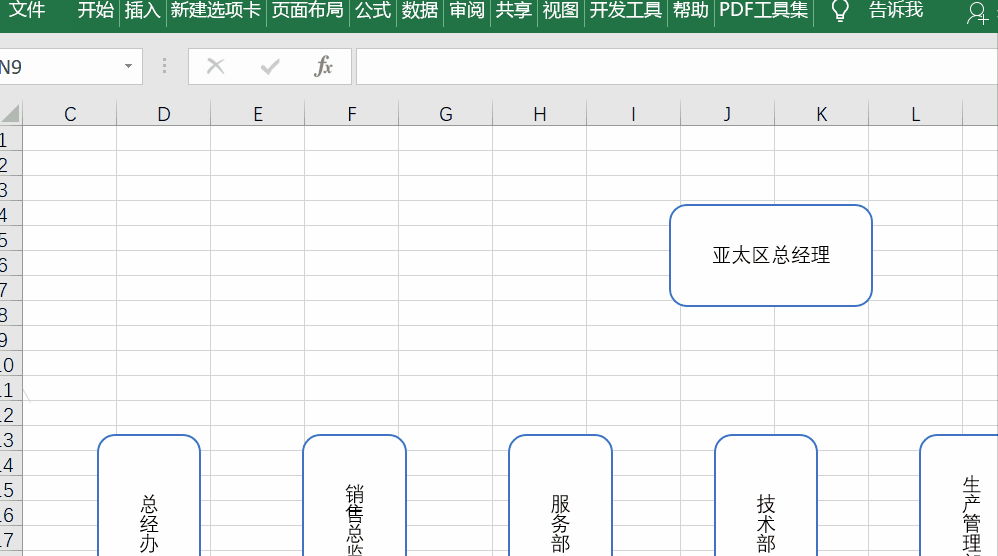
Task: Switch to the 视图 tab
Action: 561,10
